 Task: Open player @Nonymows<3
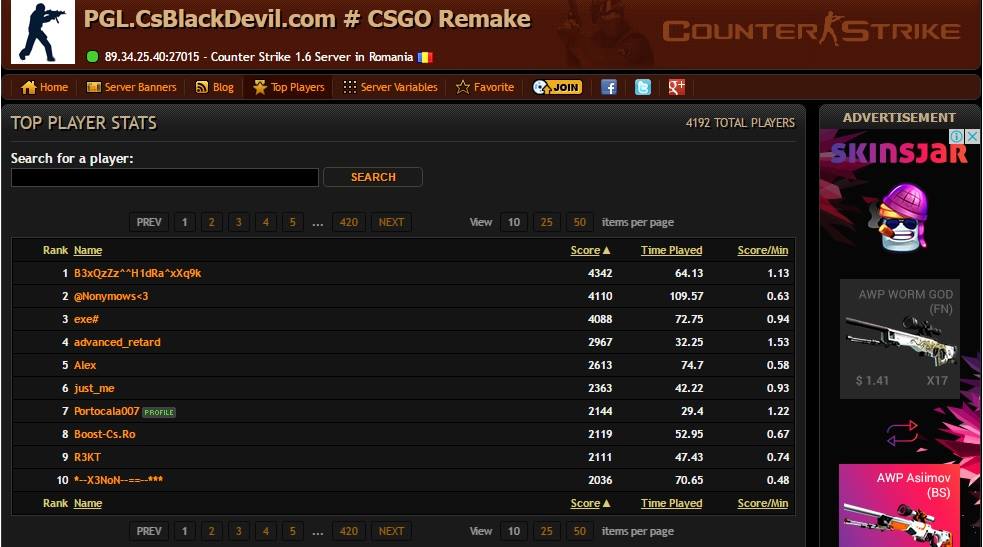tap(111, 296)
